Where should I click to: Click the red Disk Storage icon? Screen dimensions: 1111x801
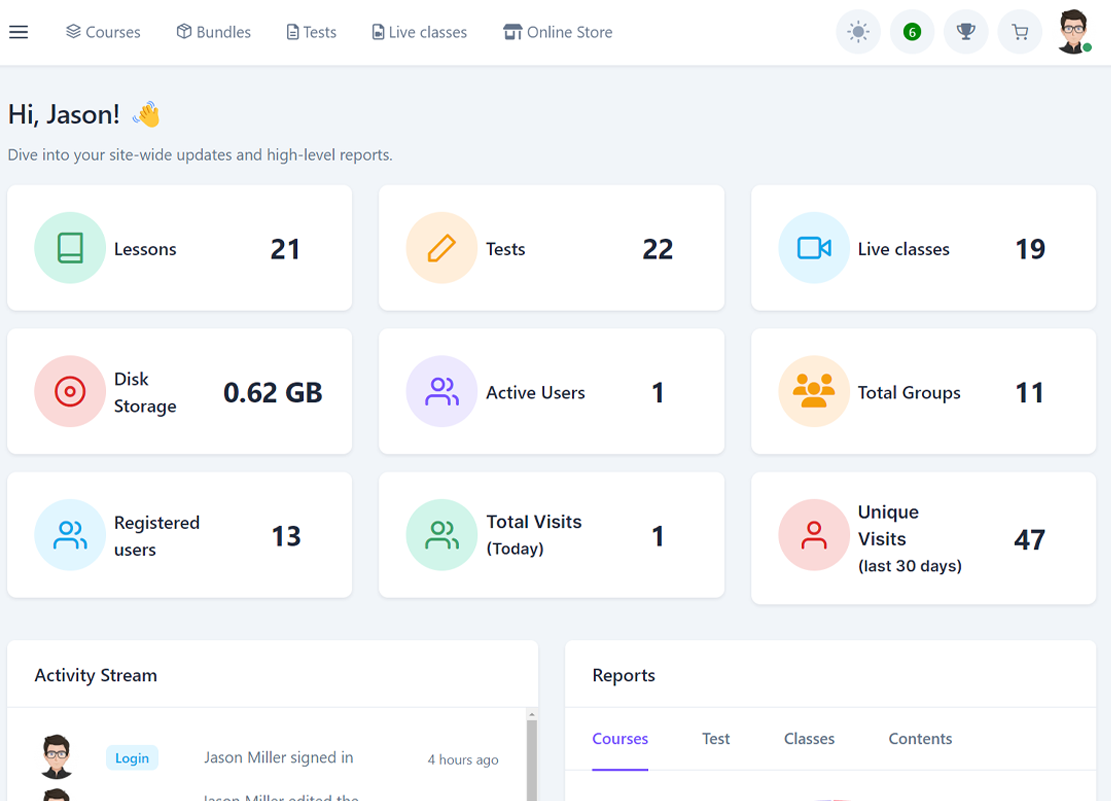(70, 392)
